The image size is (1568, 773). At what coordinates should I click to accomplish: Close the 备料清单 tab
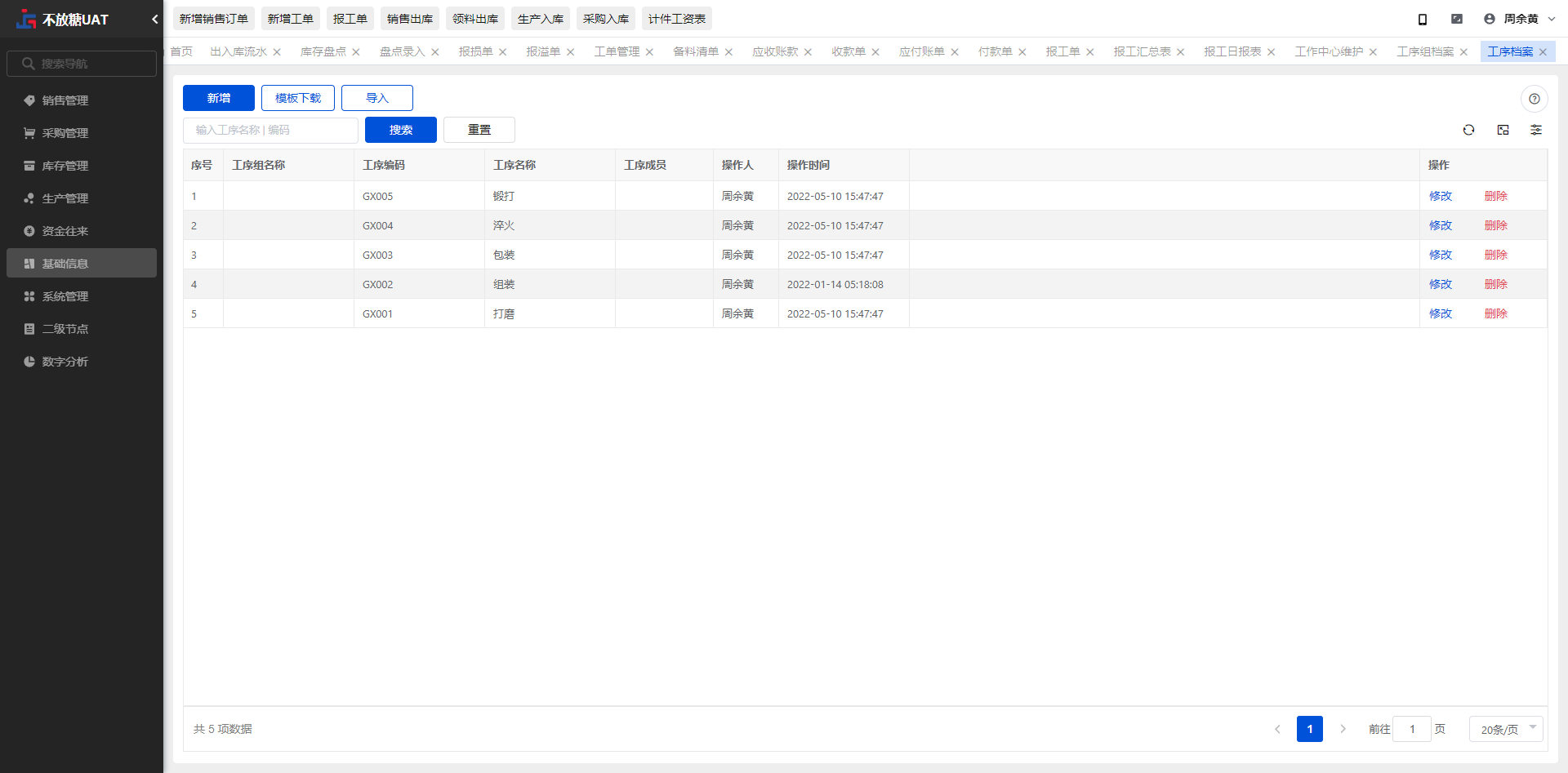[728, 52]
